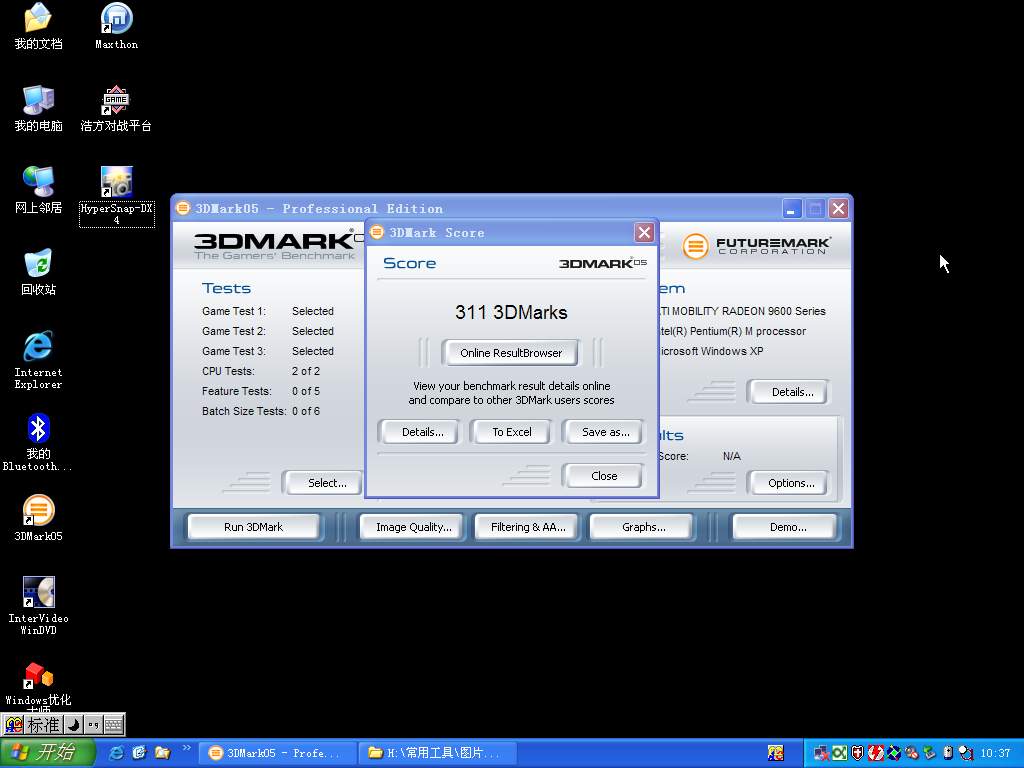Toggle the moon half-width icon on IME bar

(73, 724)
